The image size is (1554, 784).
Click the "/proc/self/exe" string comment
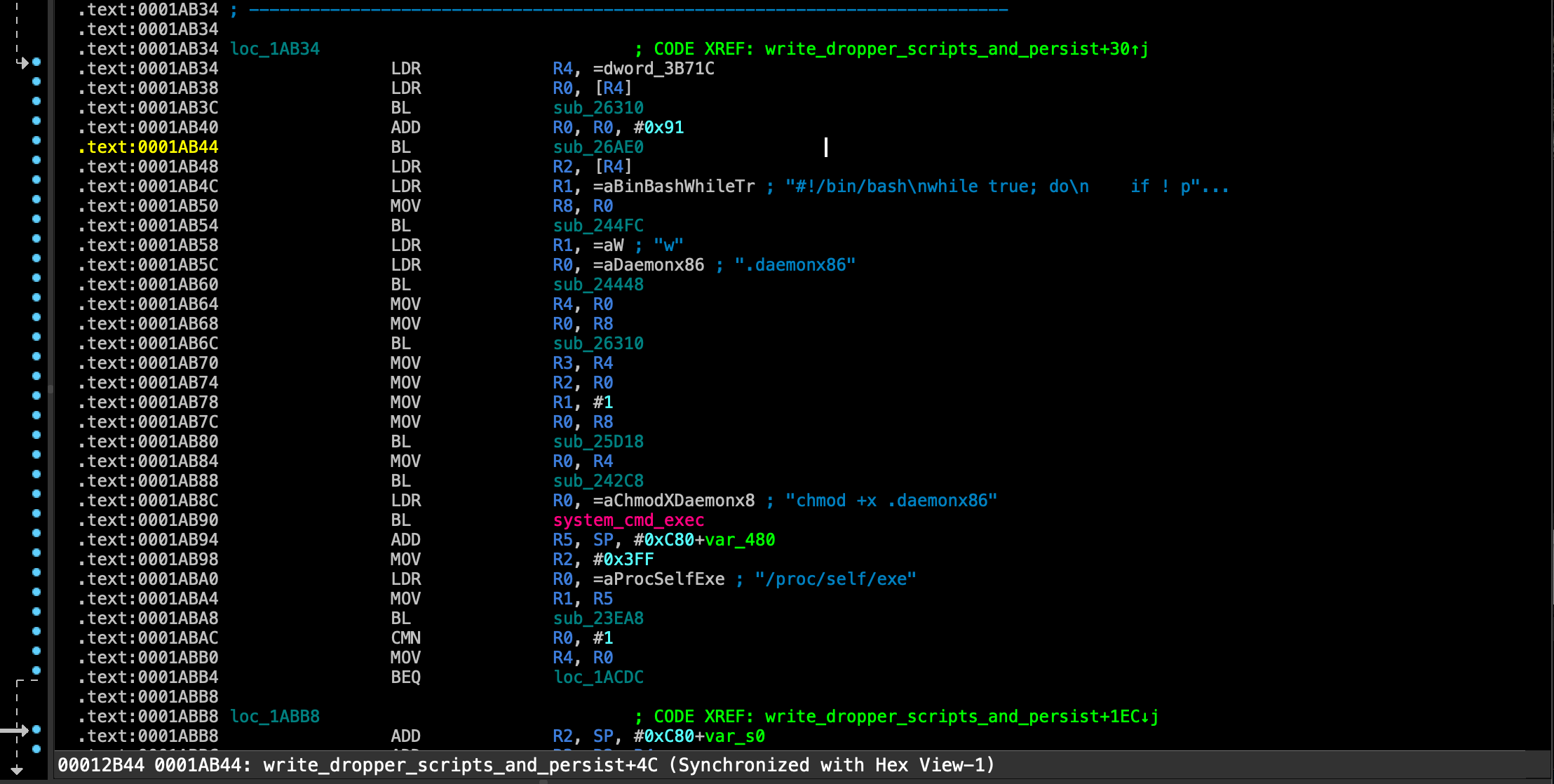click(836, 579)
